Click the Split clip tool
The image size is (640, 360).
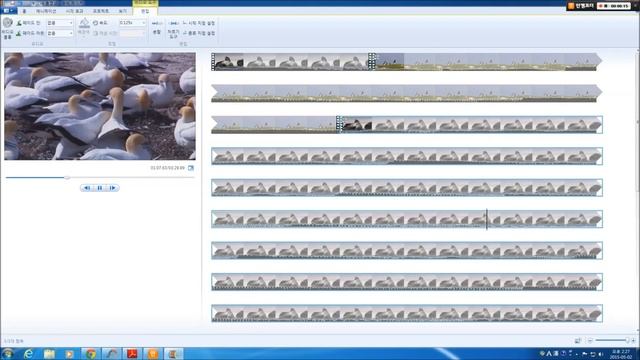157,27
